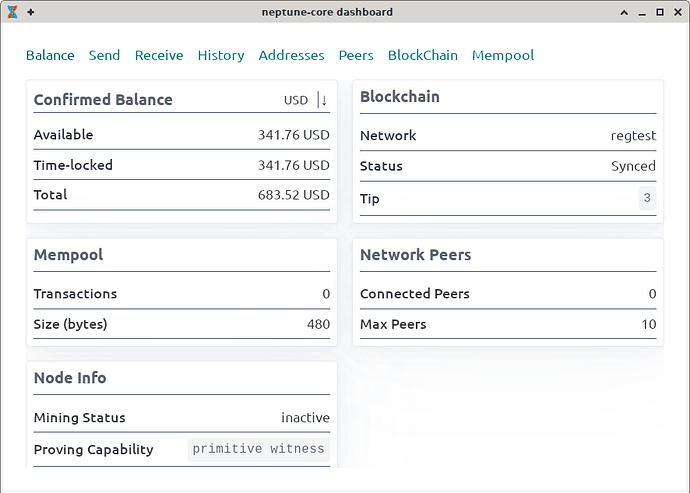Maximize the dashboard window
This screenshot has width=690, height=493.
click(x=660, y=12)
